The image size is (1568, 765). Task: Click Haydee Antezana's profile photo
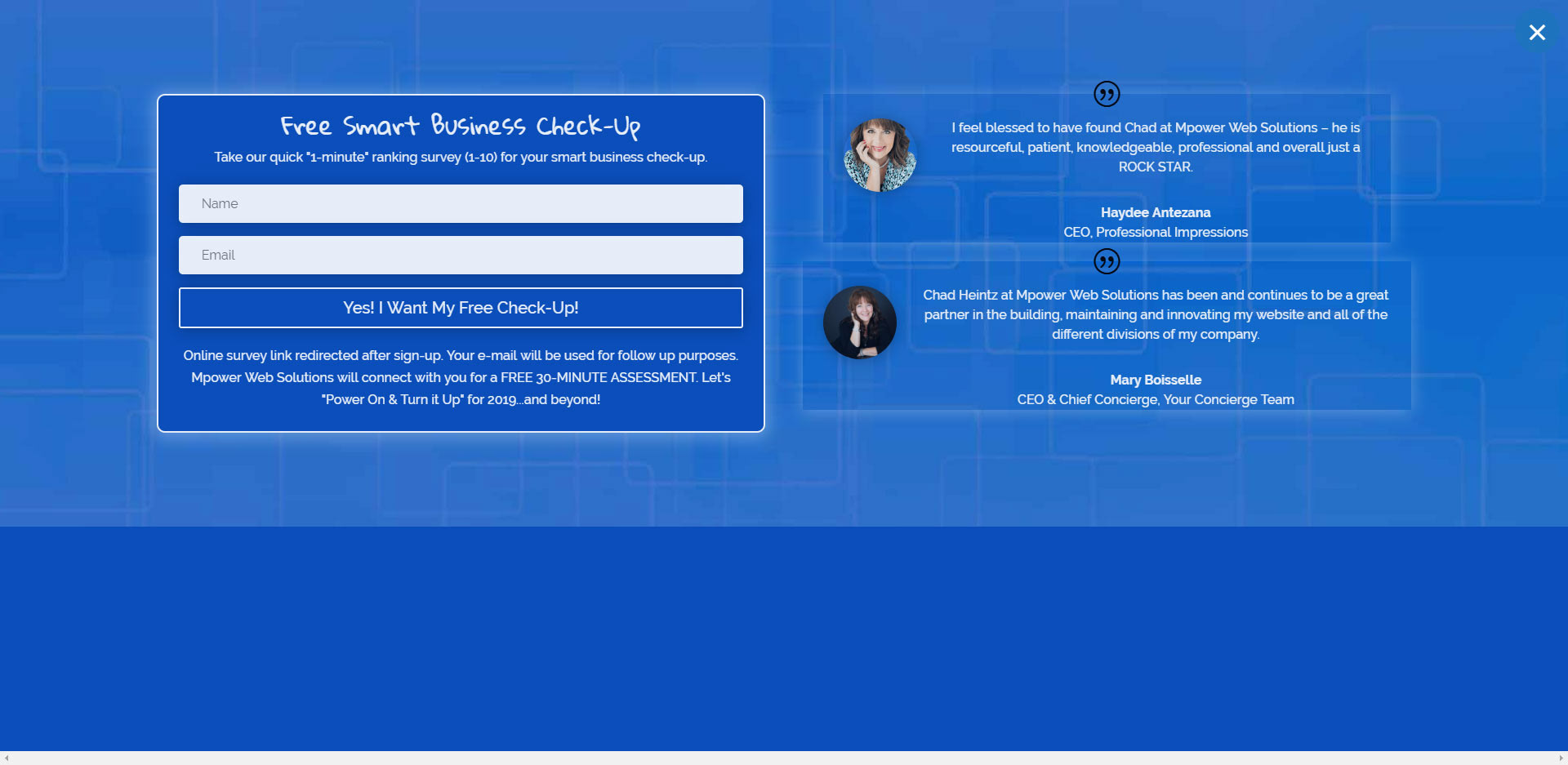click(880, 155)
